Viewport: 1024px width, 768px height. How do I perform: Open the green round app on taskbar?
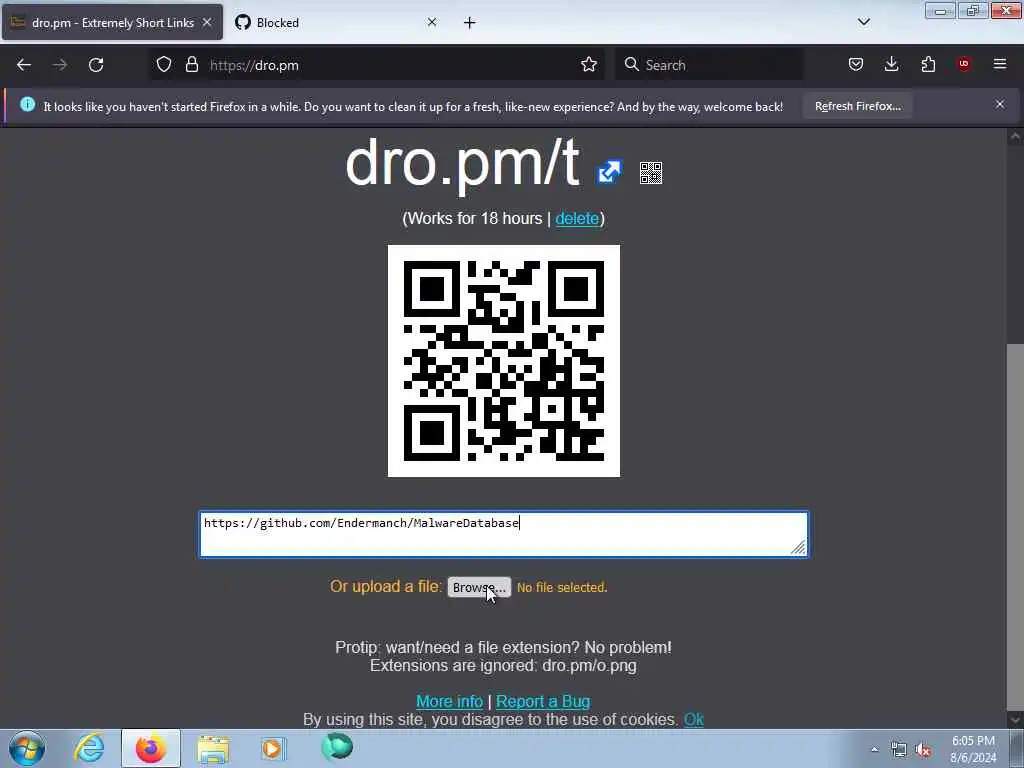point(337,747)
